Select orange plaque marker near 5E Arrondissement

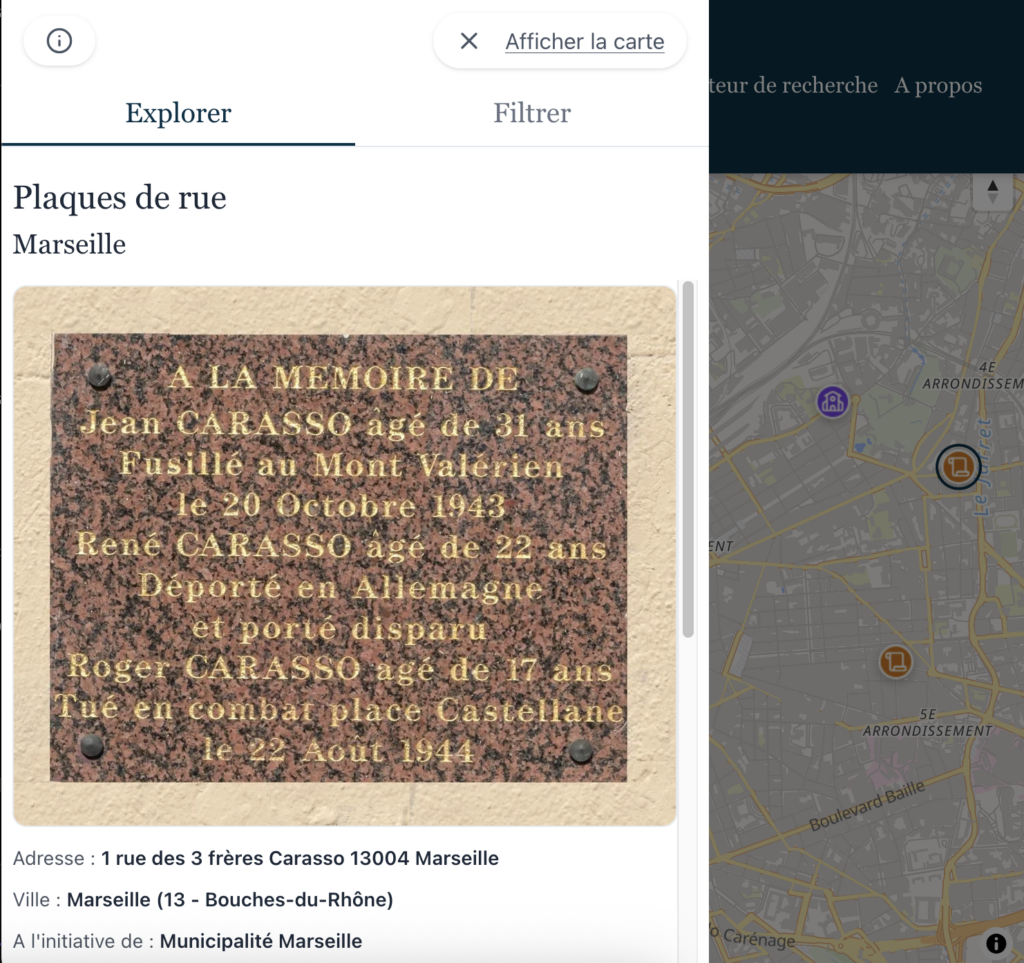click(895, 661)
